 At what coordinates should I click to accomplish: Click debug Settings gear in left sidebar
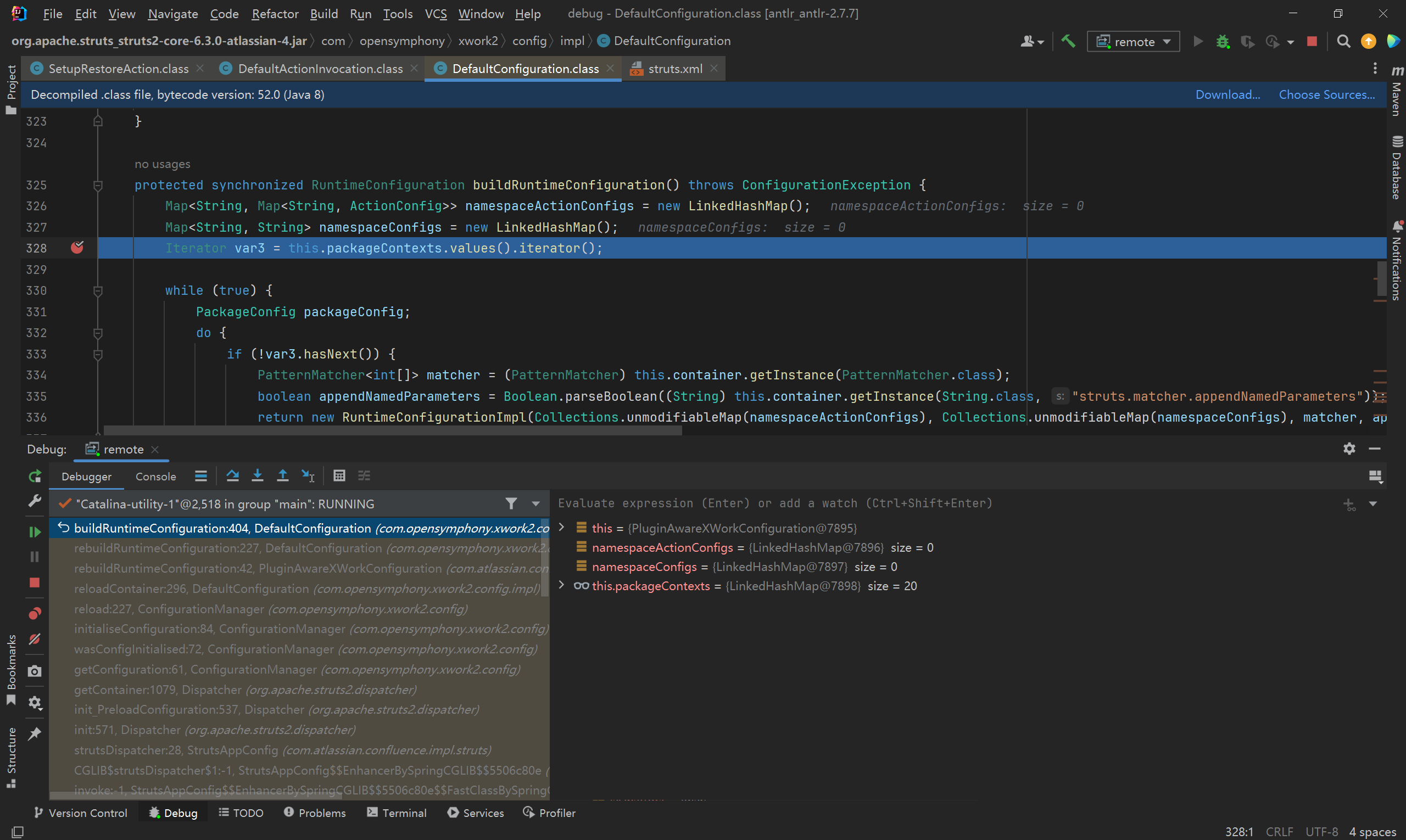(35, 702)
